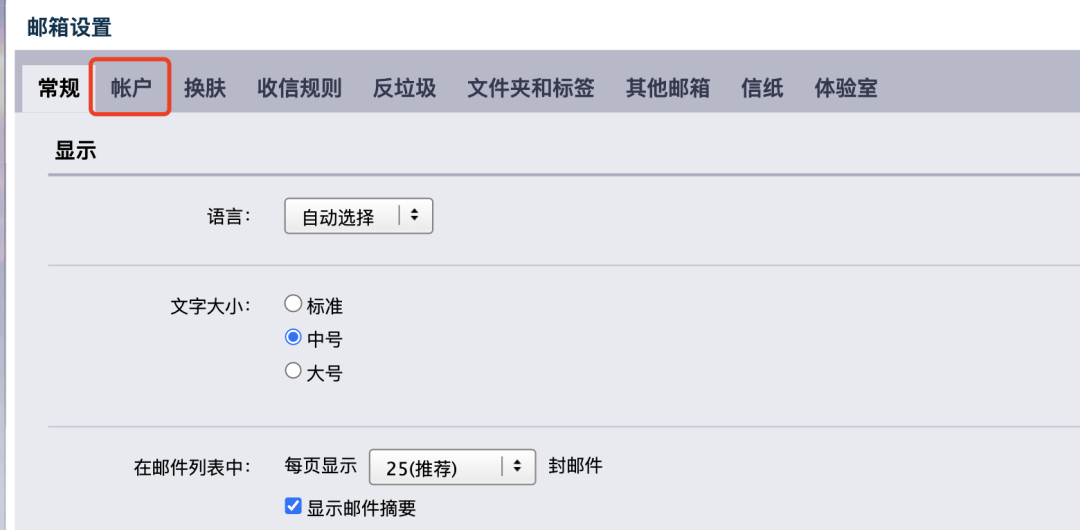1080x530 pixels.
Task: Expand the 语言 自动选择 dropdown
Action: pos(358,216)
